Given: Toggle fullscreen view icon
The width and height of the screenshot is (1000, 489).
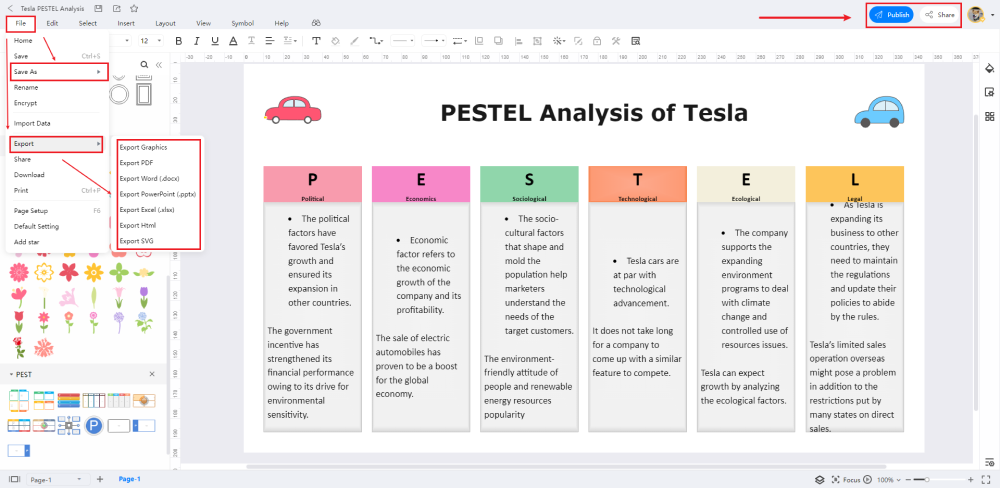Looking at the screenshot, I should coord(987,479).
